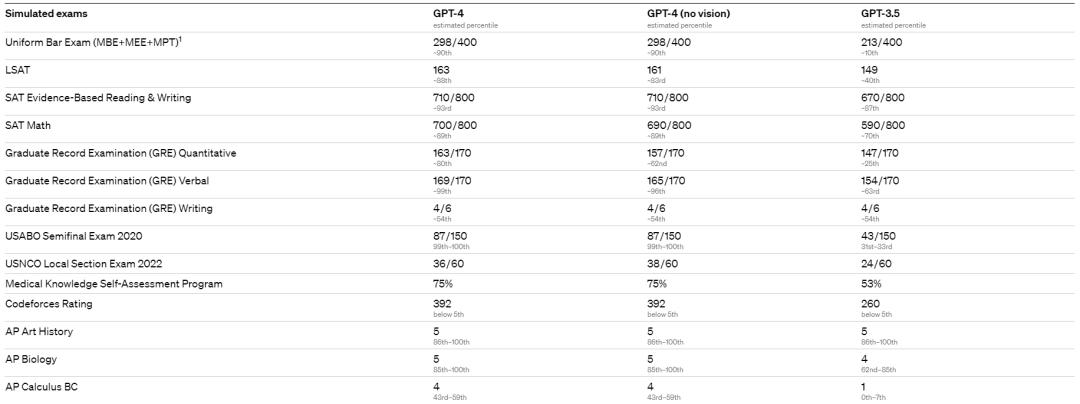Image resolution: width=1080 pixels, height=404 pixels.
Task: Select the LSAT row label
Action: pyautogui.click(x=17, y=70)
